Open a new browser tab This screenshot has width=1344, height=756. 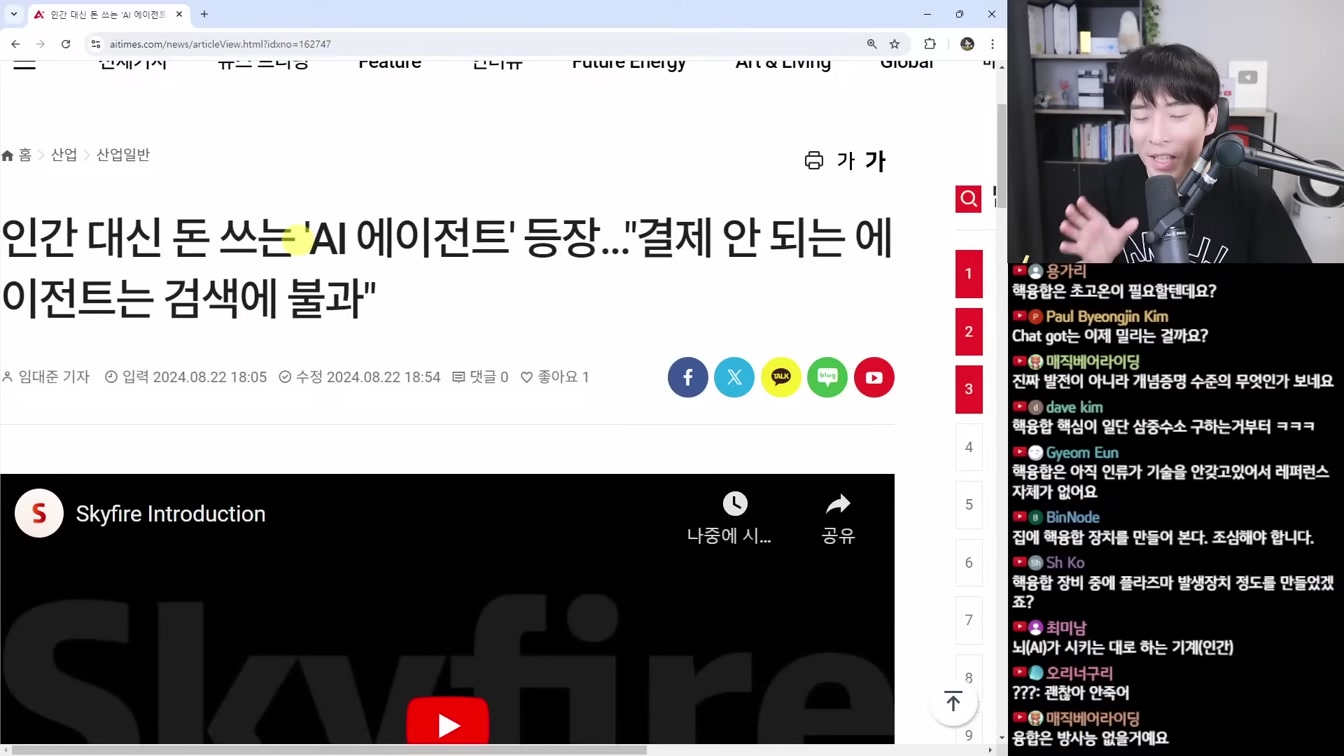pyautogui.click(x=204, y=14)
